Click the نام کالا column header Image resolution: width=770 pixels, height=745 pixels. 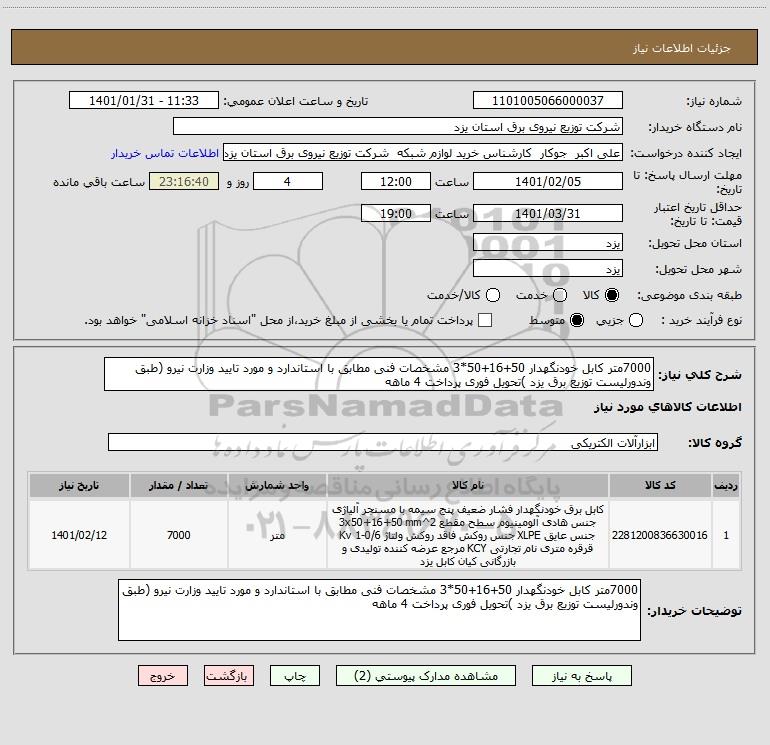[x=468, y=485]
